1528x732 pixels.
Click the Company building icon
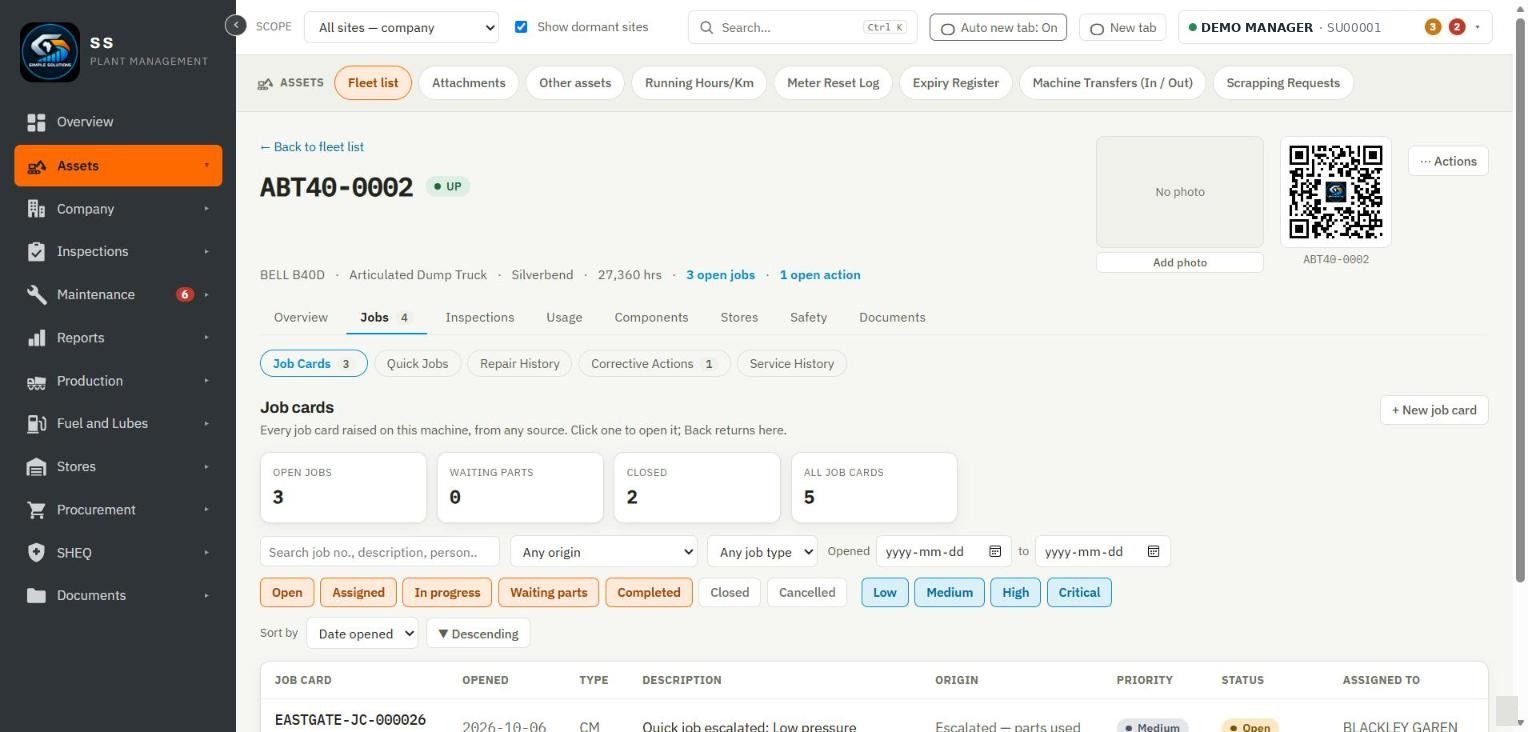click(37, 209)
